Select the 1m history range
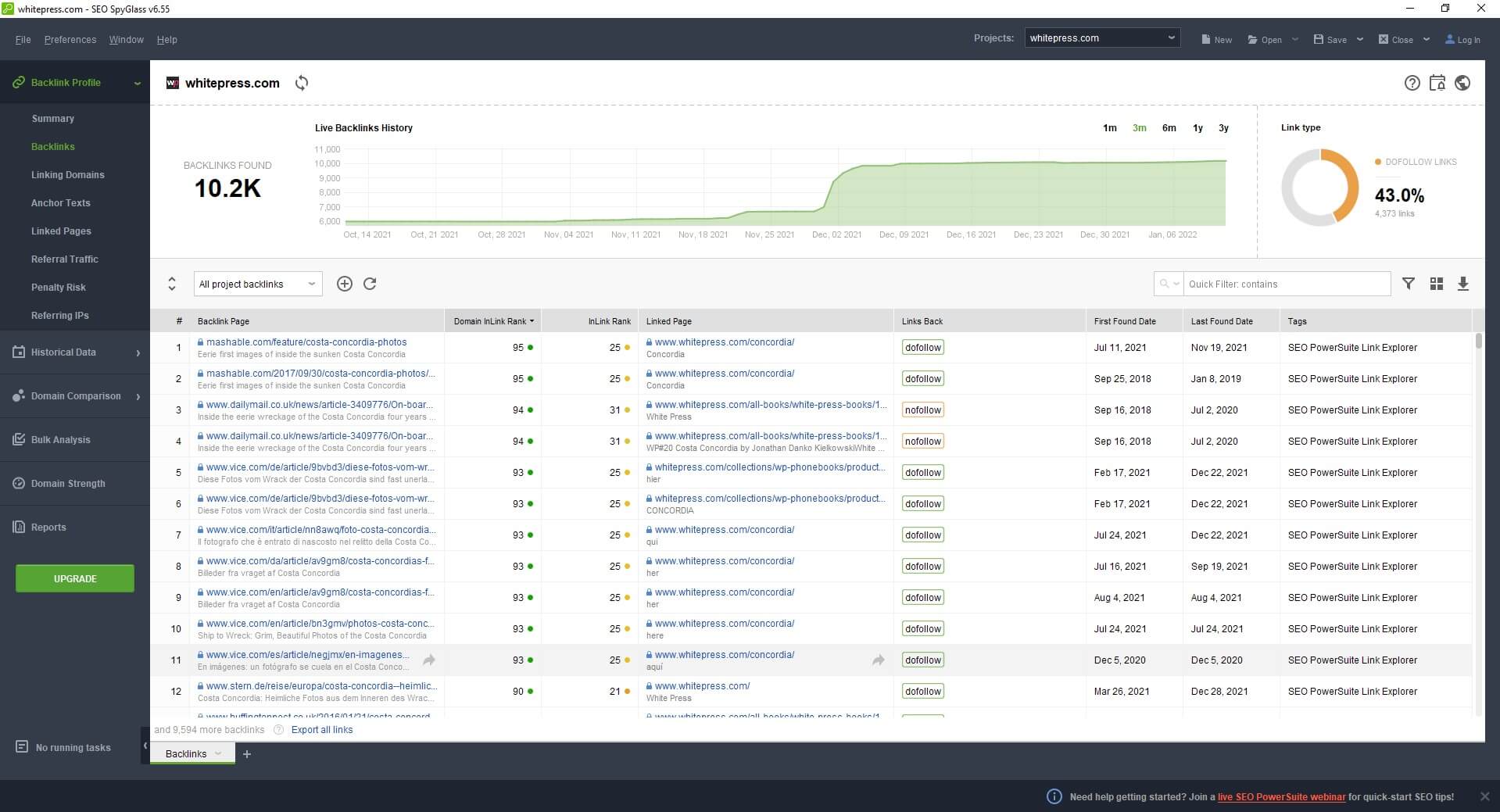1500x812 pixels. click(1110, 128)
